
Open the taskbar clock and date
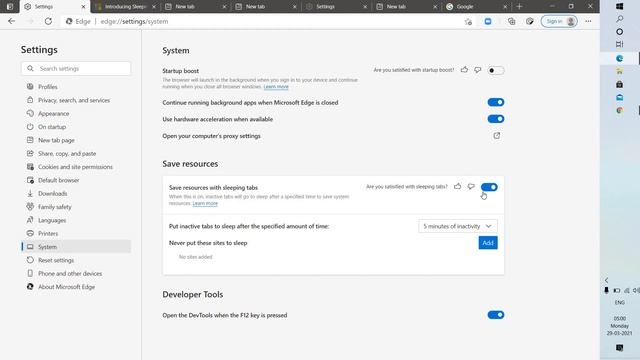(620, 326)
